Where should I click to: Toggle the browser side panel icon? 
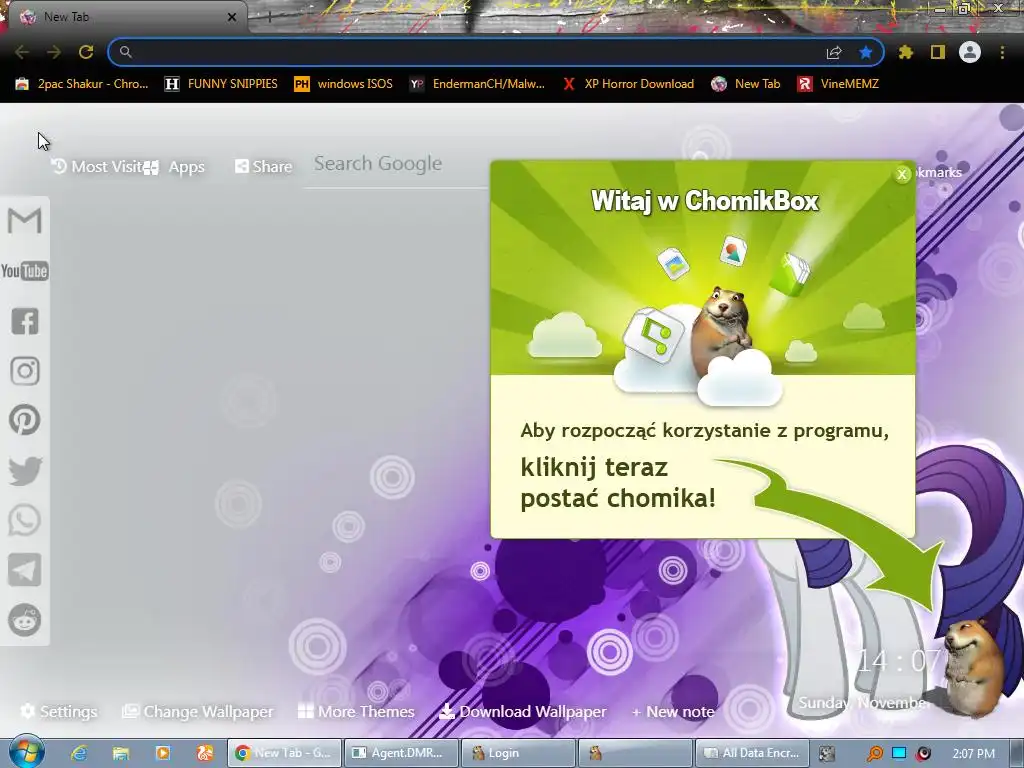(x=938, y=52)
